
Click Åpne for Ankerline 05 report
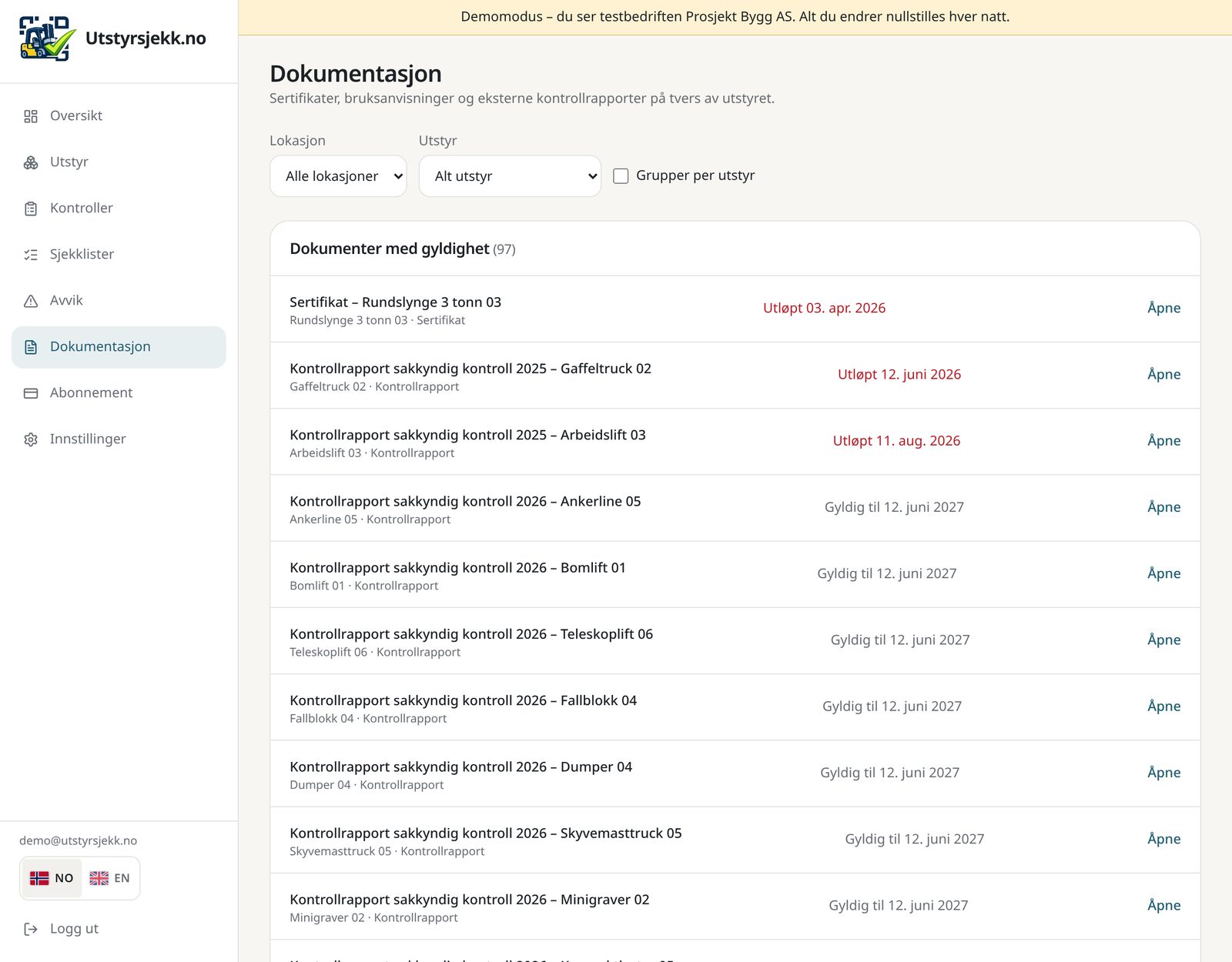[1163, 507]
